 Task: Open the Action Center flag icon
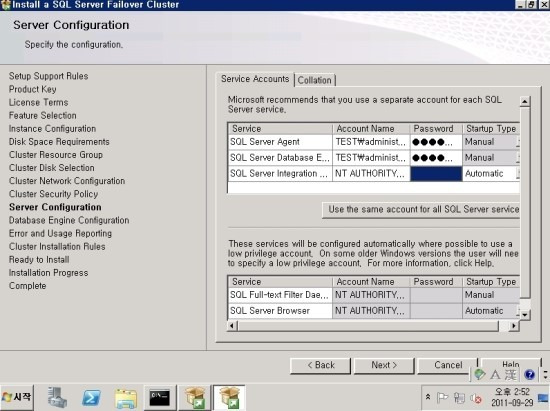(x=442, y=398)
